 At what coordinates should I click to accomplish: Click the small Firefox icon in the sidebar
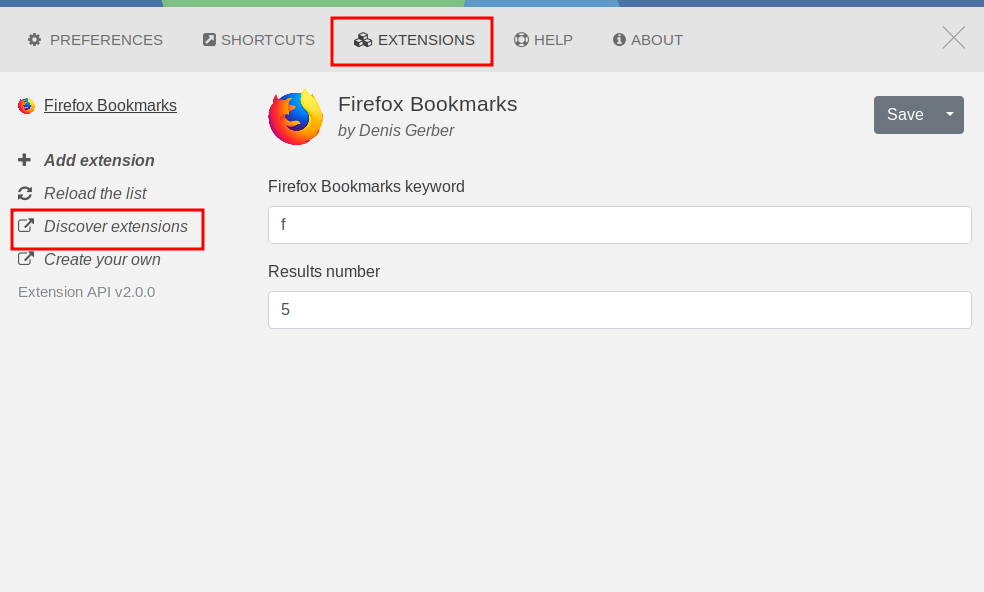(26, 105)
